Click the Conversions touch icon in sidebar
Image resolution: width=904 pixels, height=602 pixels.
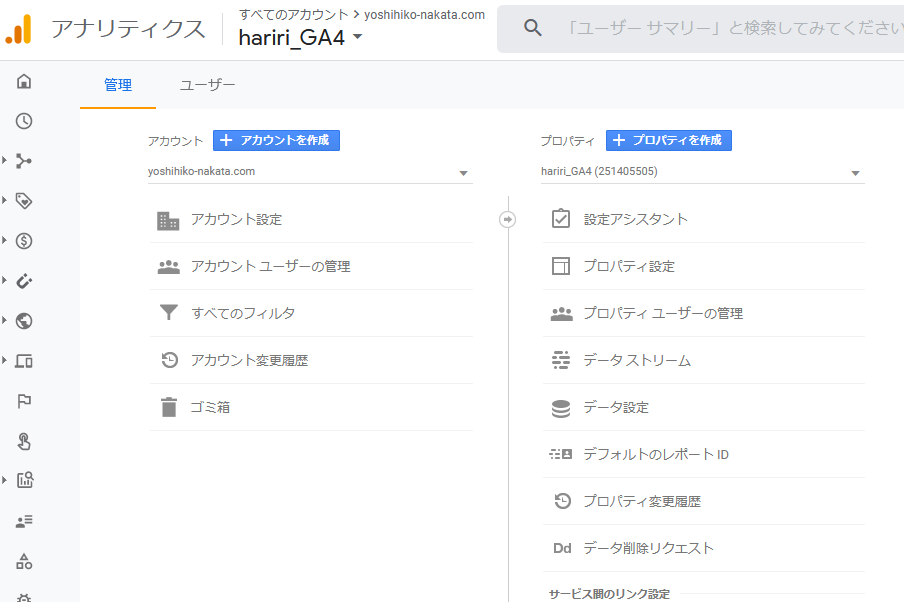click(24, 441)
